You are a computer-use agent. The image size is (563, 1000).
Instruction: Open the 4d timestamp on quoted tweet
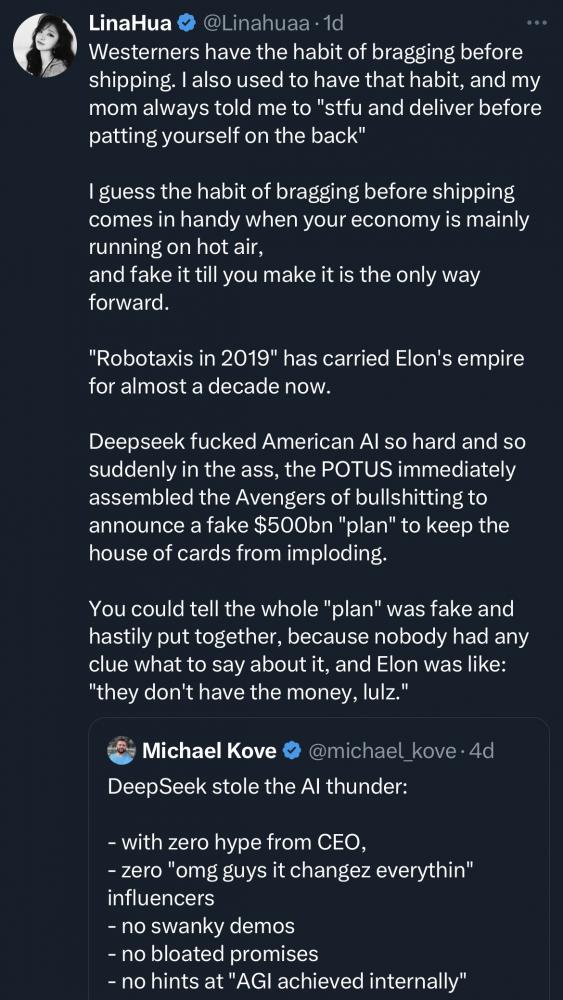481,751
